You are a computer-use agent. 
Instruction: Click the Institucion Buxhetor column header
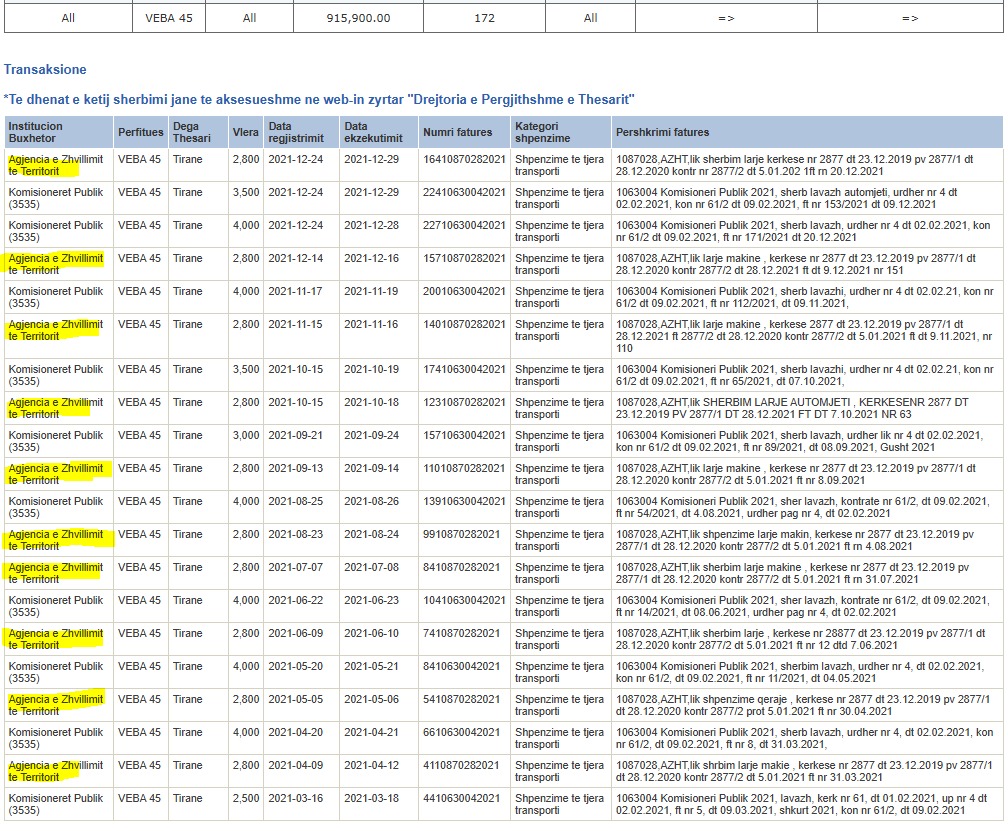[36, 132]
